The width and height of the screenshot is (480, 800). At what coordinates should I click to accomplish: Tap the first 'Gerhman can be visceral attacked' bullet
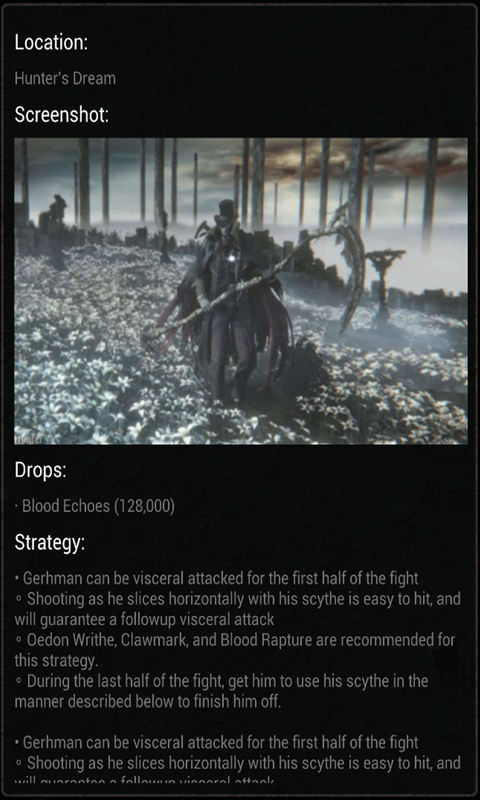click(x=216, y=579)
